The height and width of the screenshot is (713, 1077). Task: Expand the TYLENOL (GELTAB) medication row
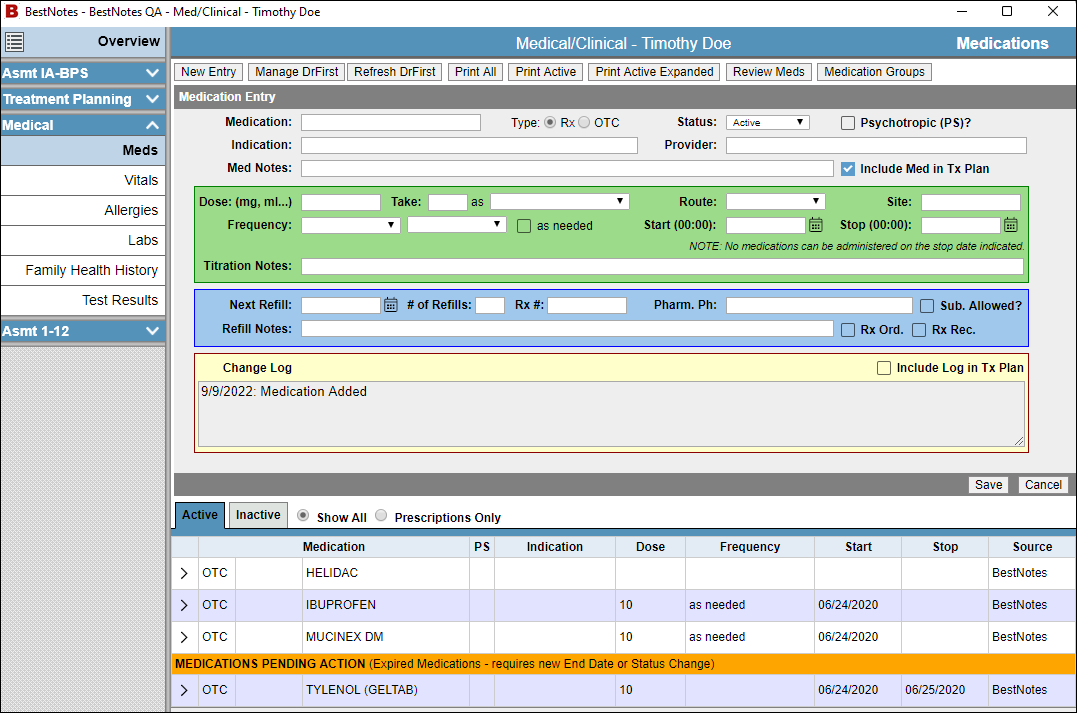184,690
